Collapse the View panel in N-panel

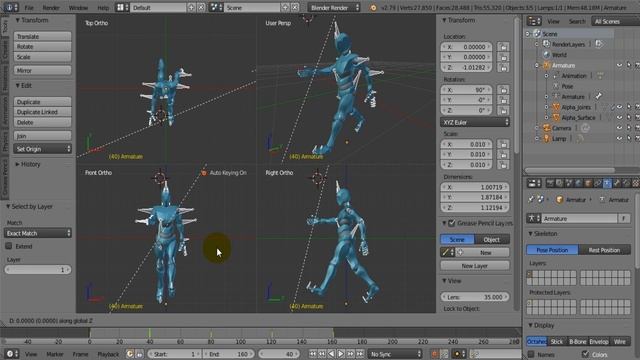444,281
